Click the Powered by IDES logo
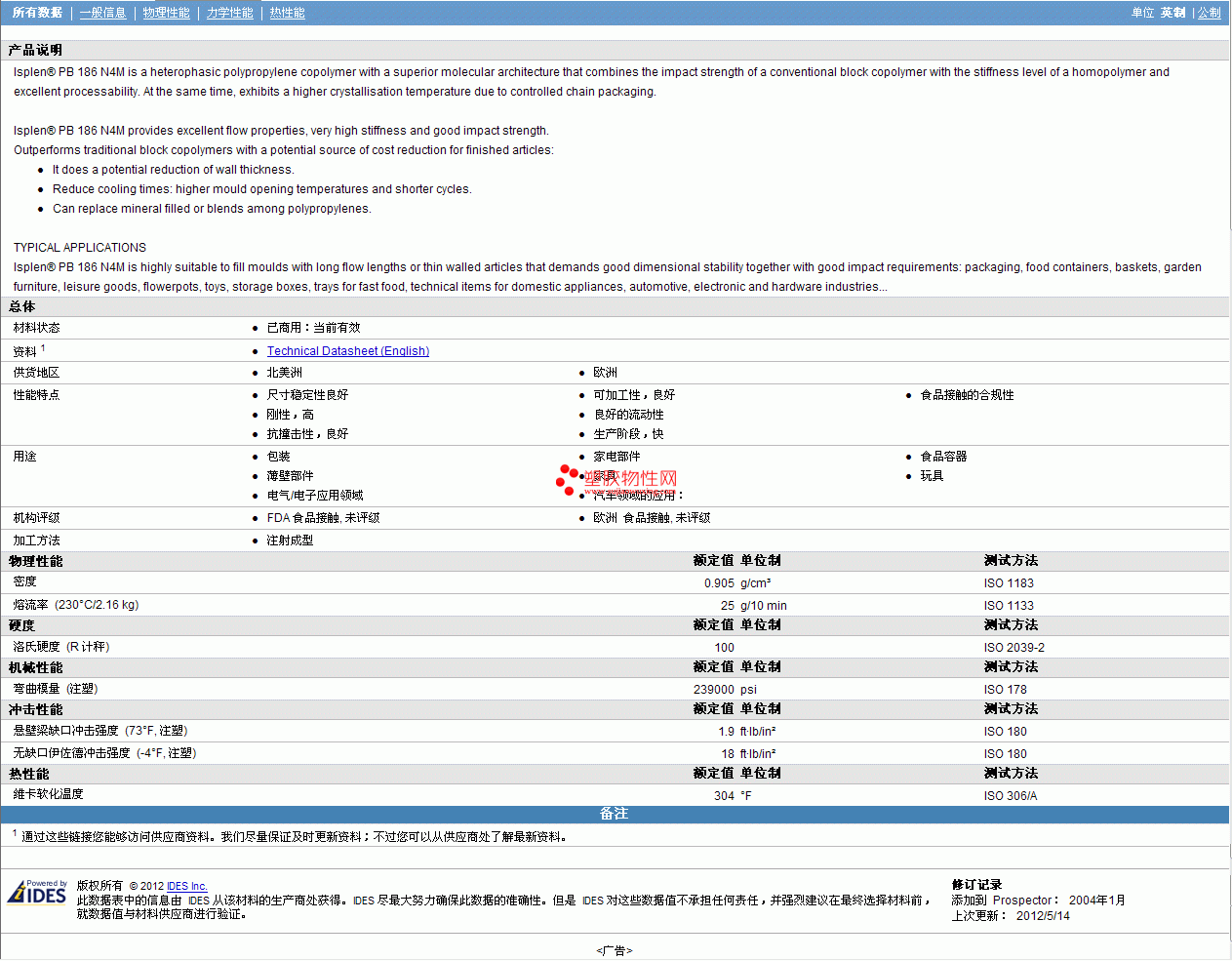The height and width of the screenshot is (961, 1232). (37, 893)
